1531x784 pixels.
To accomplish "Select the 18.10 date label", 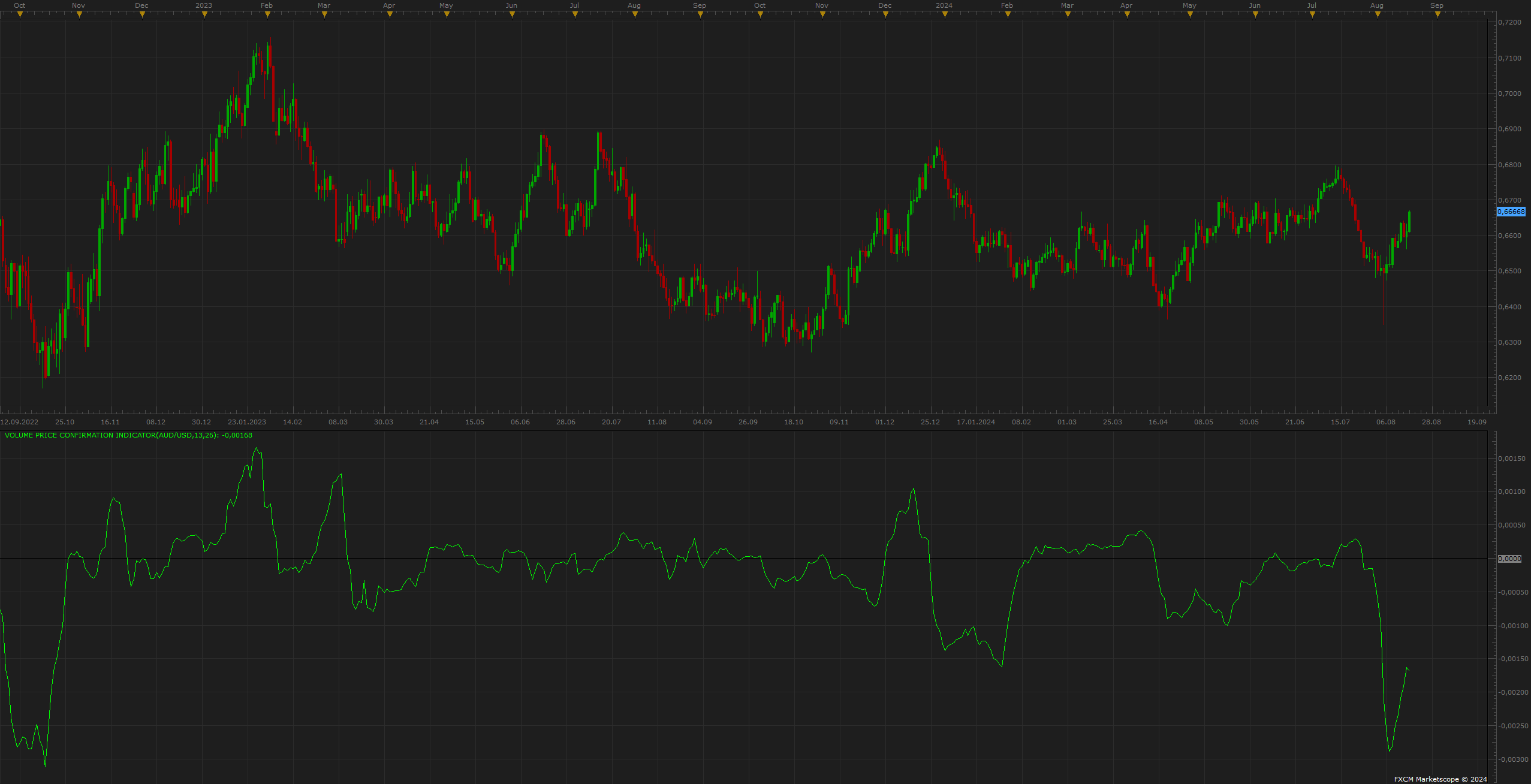I will point(794,422).
